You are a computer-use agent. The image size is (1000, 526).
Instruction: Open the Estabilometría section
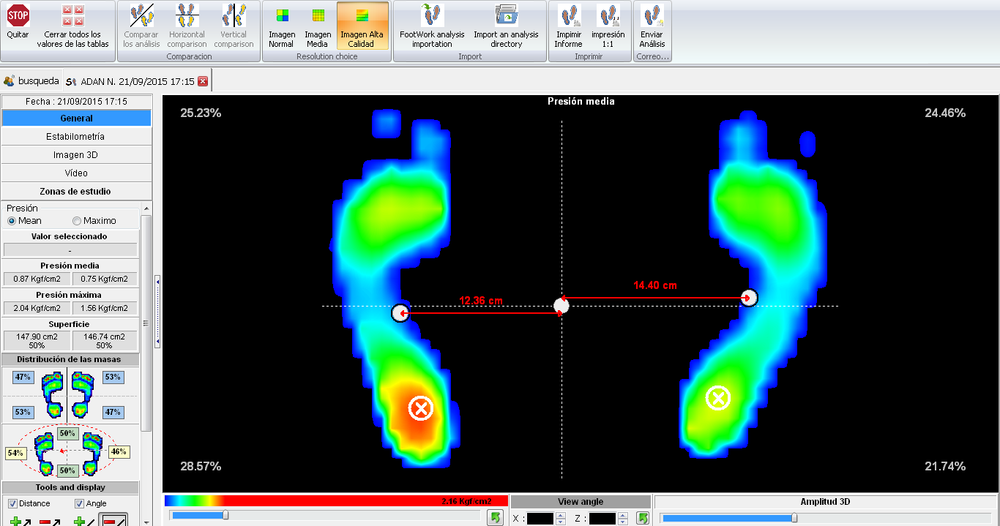point(77,136)
